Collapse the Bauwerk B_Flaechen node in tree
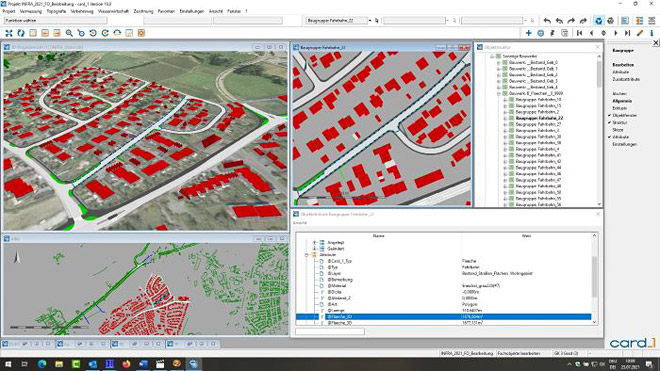The width and height of the screenshot is (660, 371). (499, 93)
